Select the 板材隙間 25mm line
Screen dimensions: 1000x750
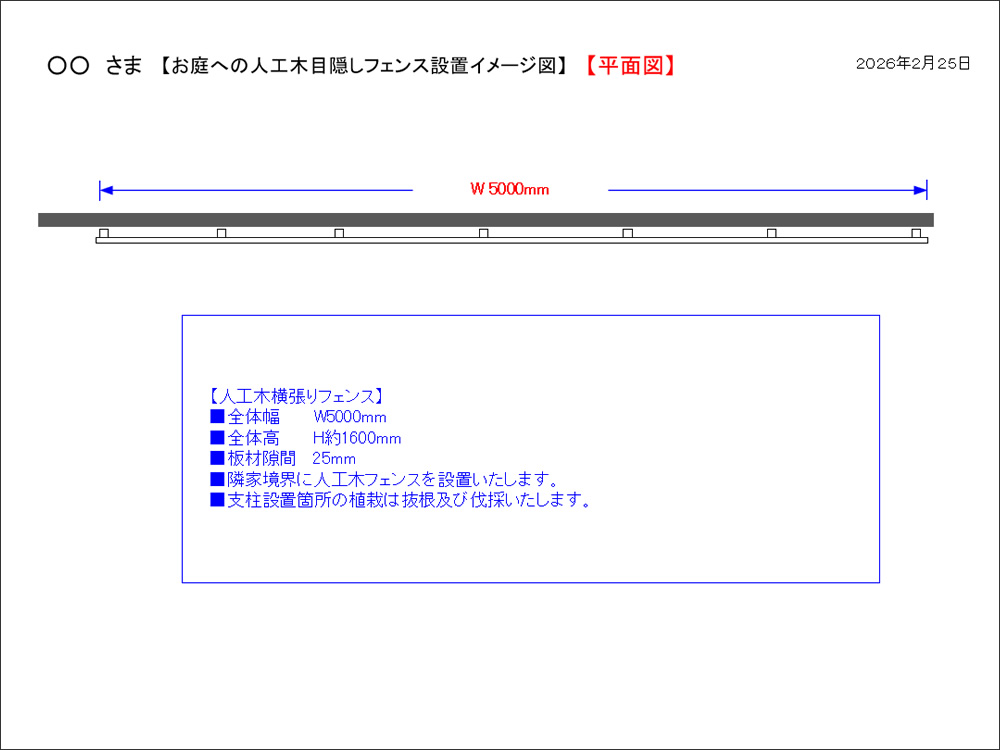[x=283, y=459]
